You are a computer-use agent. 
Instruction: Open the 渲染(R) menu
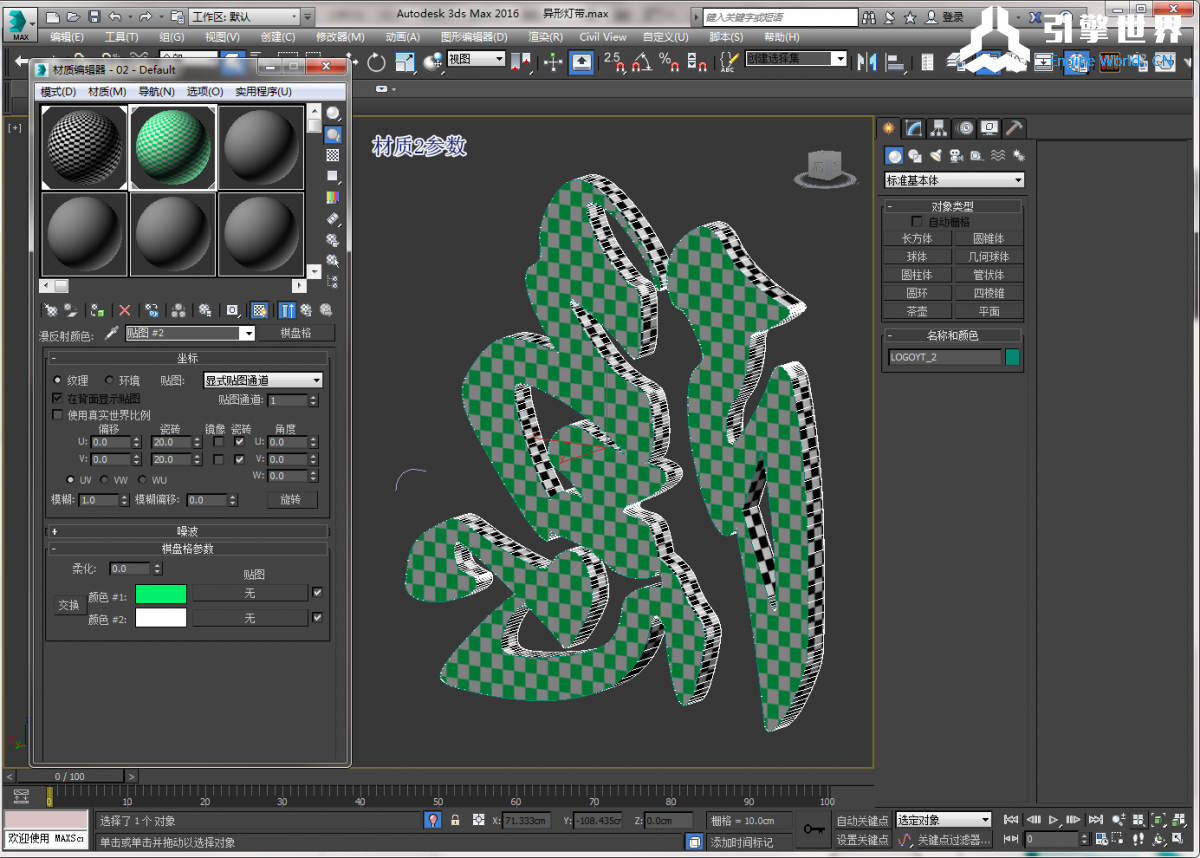[x=545, y=37]
